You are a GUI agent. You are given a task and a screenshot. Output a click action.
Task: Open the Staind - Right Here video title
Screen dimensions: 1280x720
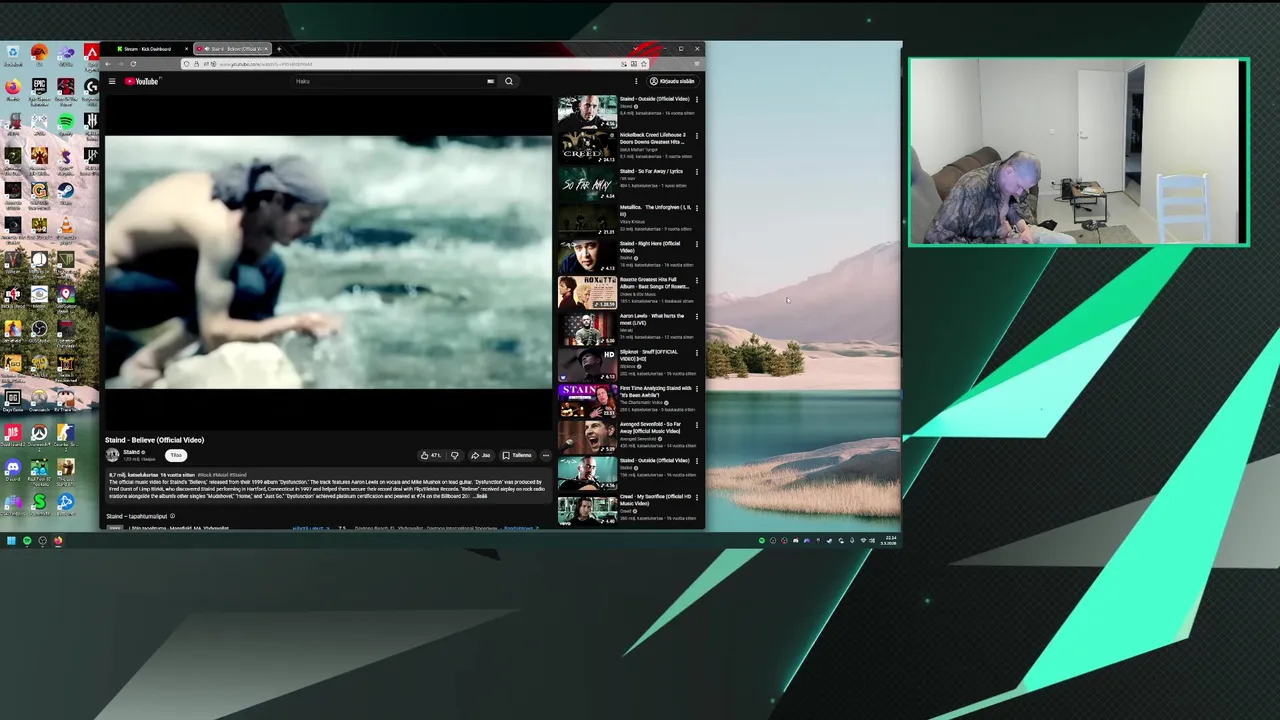click(651, 247)
